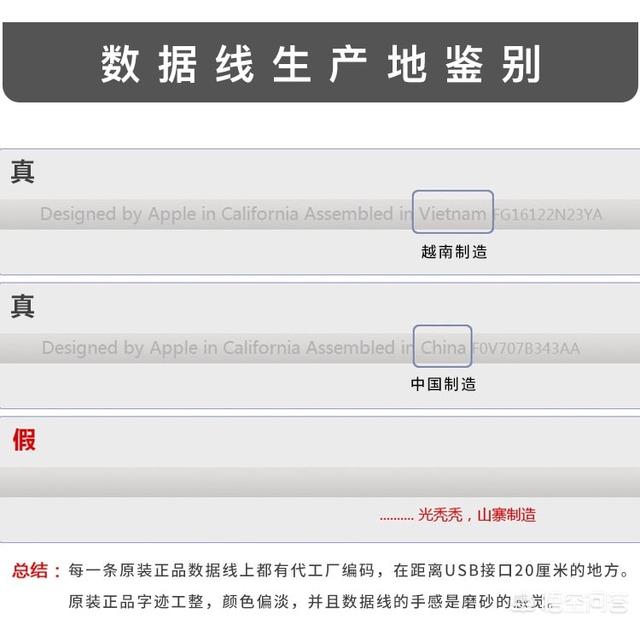The height and width of the screenshot is (625, 640).
Task: Click the serial code F0V707B343AA
Action: coord(525,349)
